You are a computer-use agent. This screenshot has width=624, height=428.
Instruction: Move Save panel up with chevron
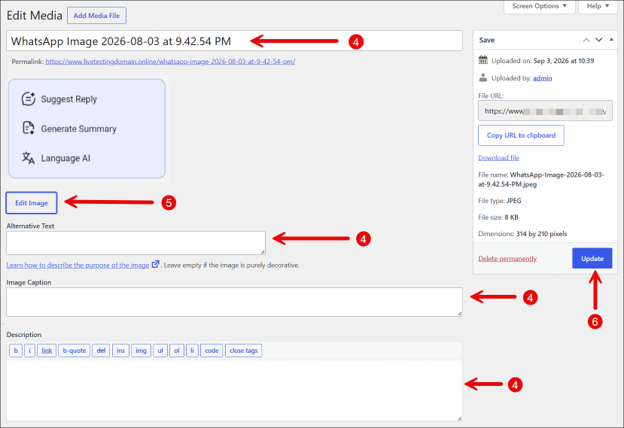pyautogui.click(x=586, y=40)
